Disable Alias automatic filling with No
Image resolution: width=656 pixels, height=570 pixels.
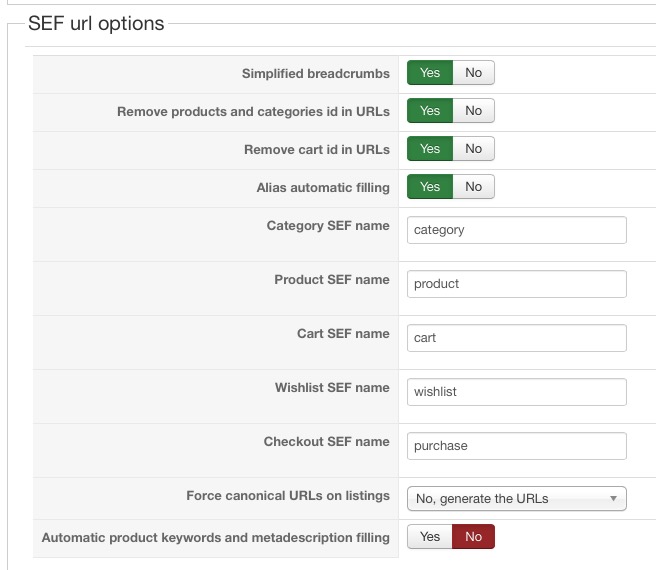tap(473, 187)
